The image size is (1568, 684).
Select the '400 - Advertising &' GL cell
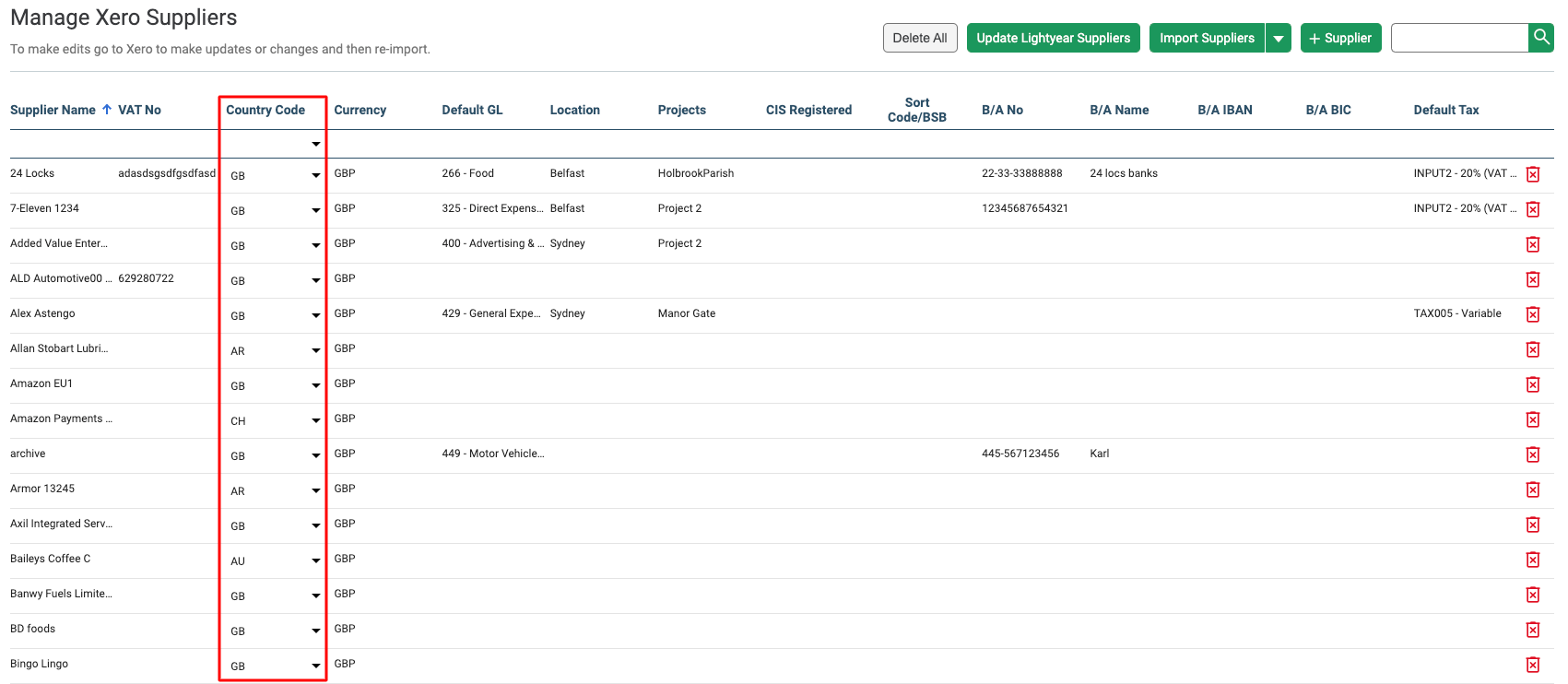[493, 243]
